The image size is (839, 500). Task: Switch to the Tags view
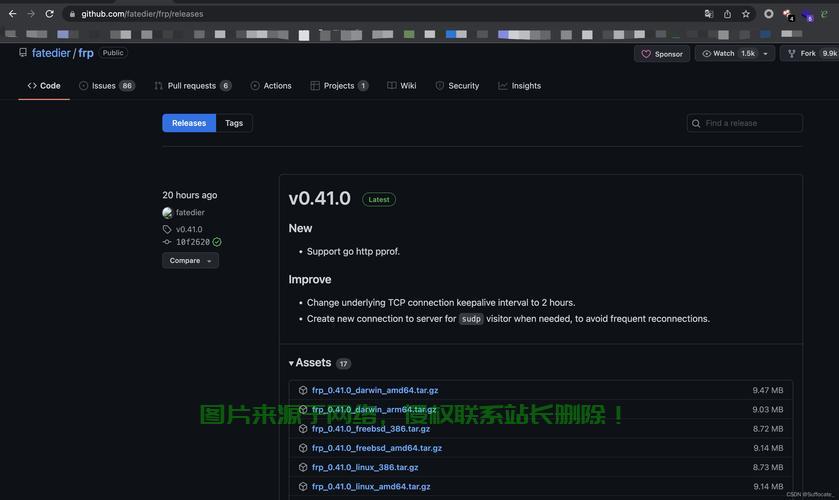point(234,123)
